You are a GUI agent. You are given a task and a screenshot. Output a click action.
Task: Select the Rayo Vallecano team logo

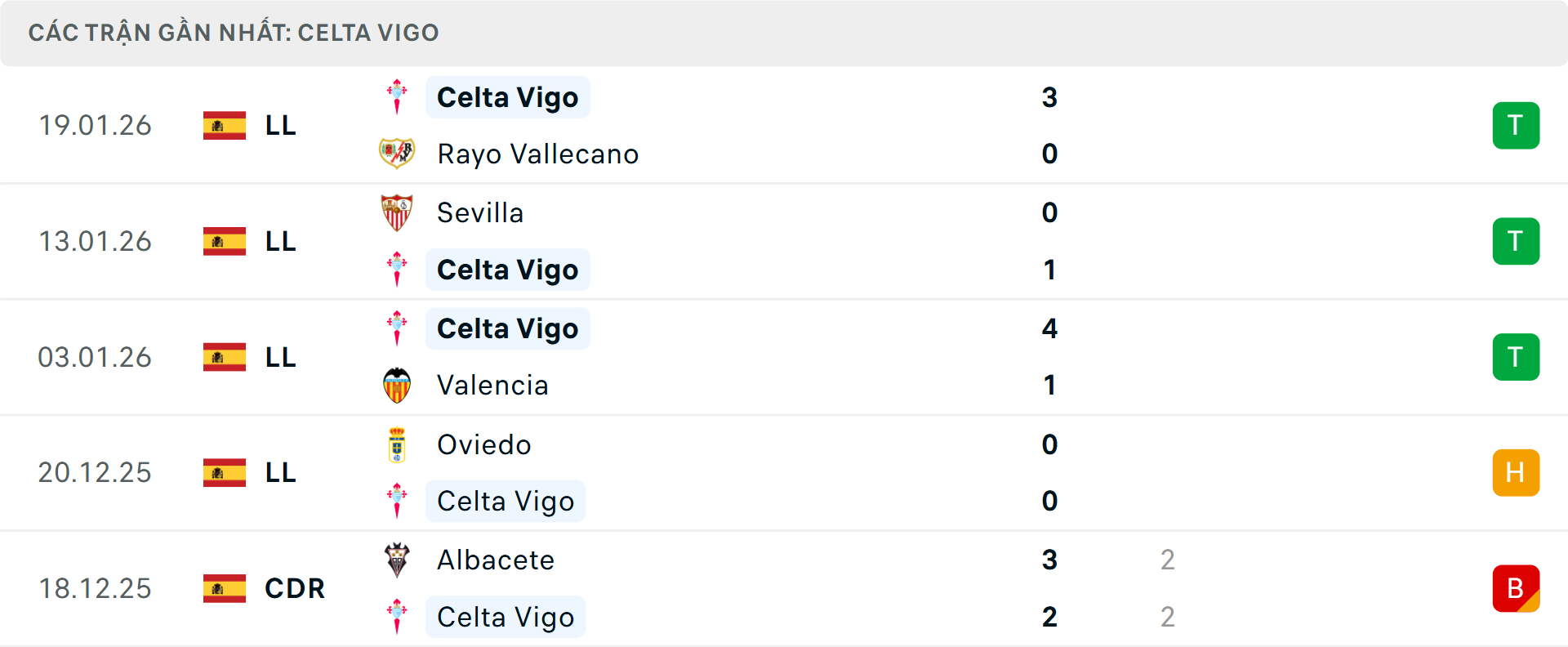(398, 154)
